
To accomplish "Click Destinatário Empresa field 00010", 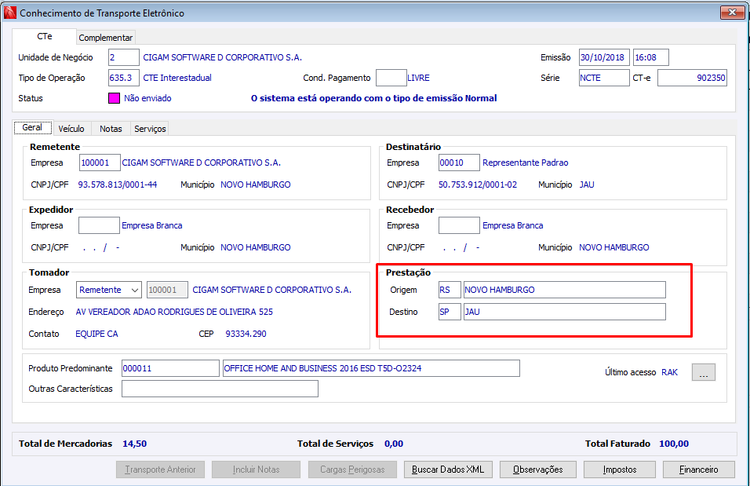I will click(459, 163).
